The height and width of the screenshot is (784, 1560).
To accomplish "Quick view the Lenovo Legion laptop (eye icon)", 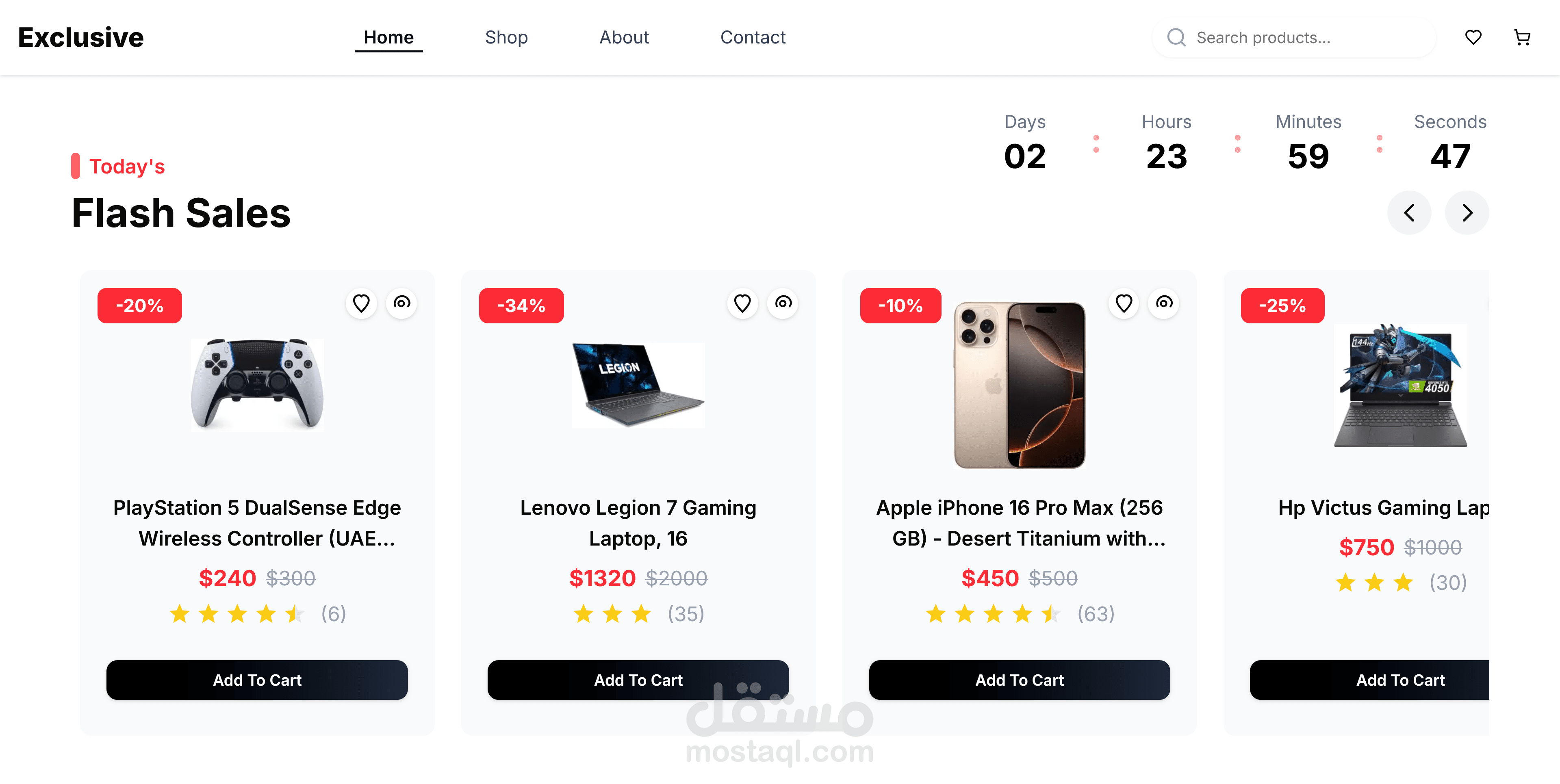I will point(783,303).
